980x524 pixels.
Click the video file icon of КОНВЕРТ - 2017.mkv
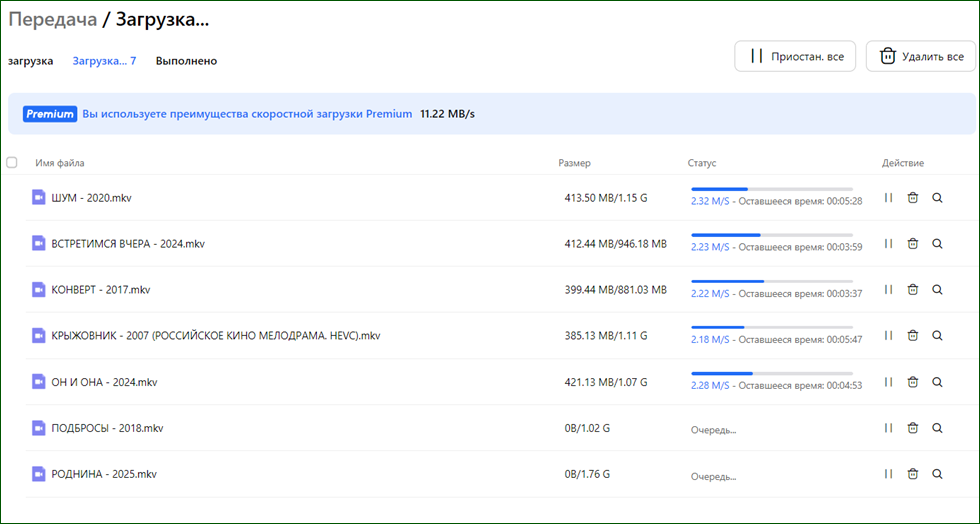click(39, 290)
